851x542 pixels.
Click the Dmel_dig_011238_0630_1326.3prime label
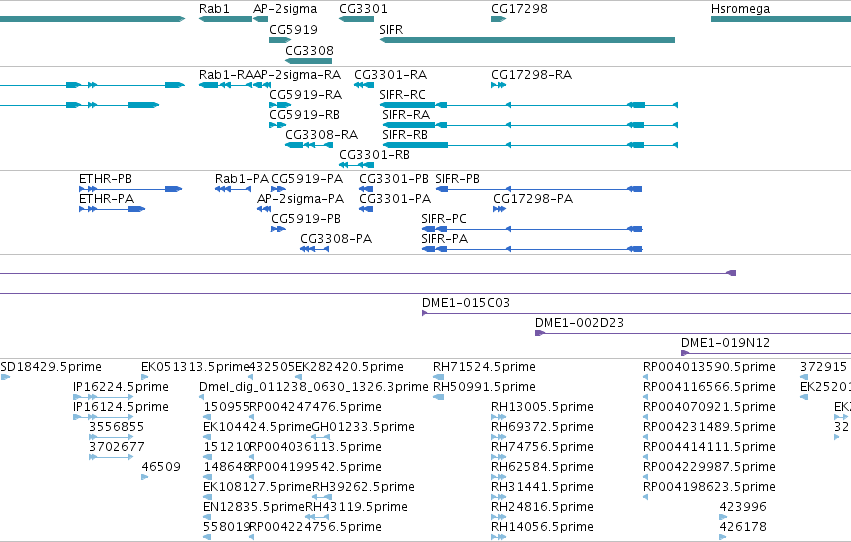(313, 387)
